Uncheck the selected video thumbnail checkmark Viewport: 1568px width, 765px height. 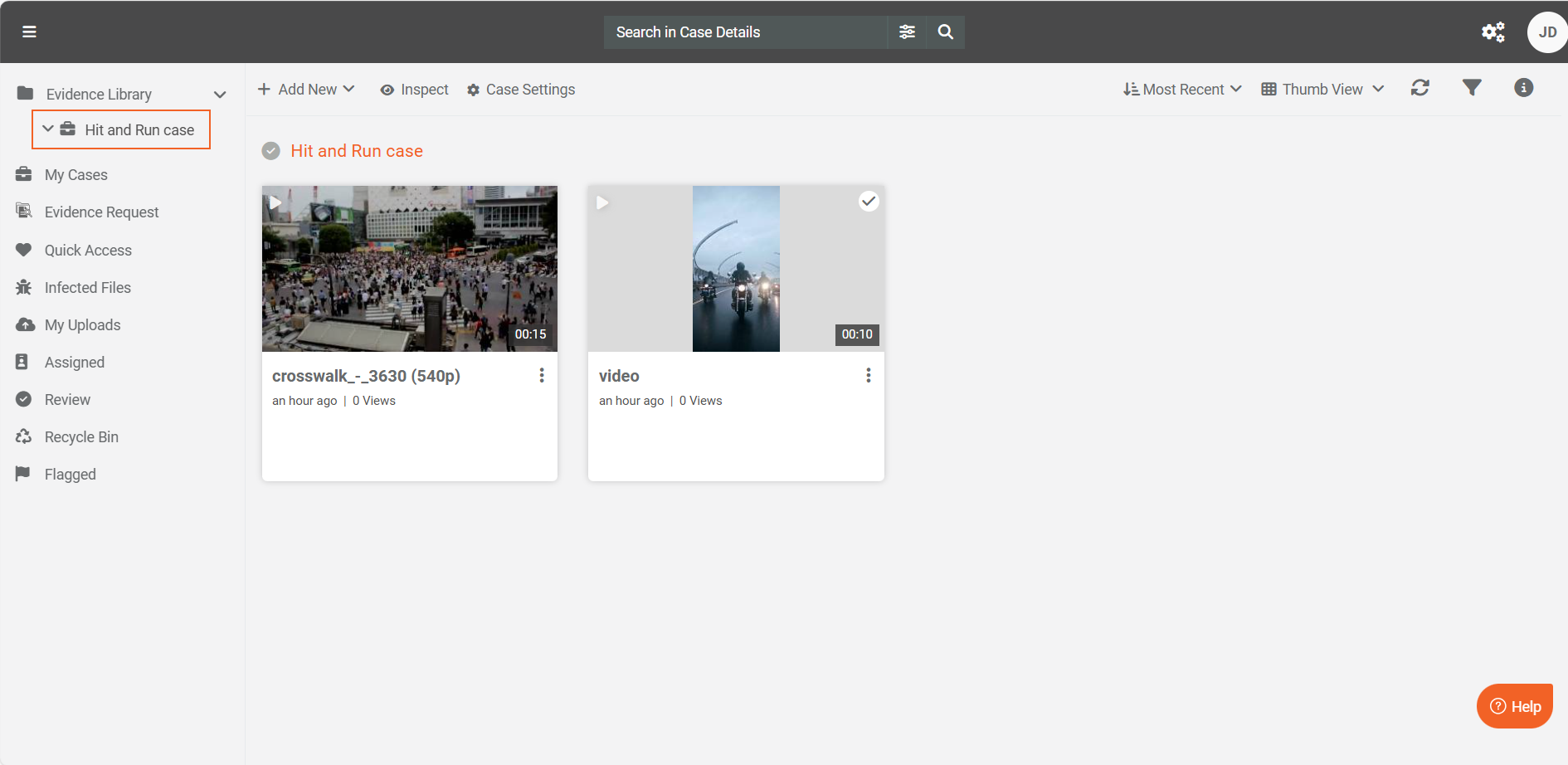pyautogui.click(x=868, y=202)
